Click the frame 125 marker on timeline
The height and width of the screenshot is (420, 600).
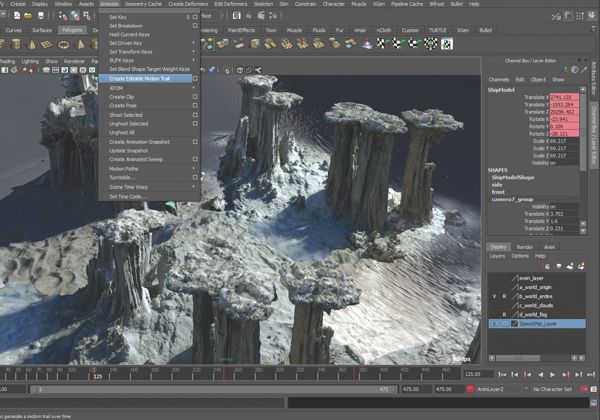[x=93, y=374]
